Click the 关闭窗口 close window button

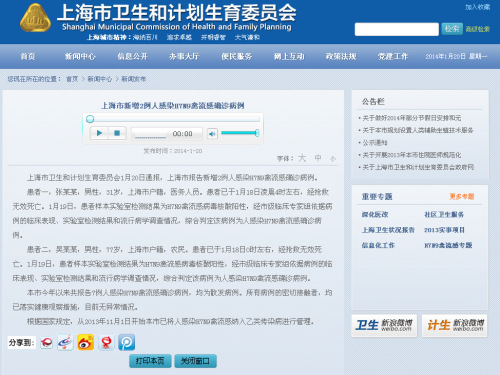pos(195,361)
